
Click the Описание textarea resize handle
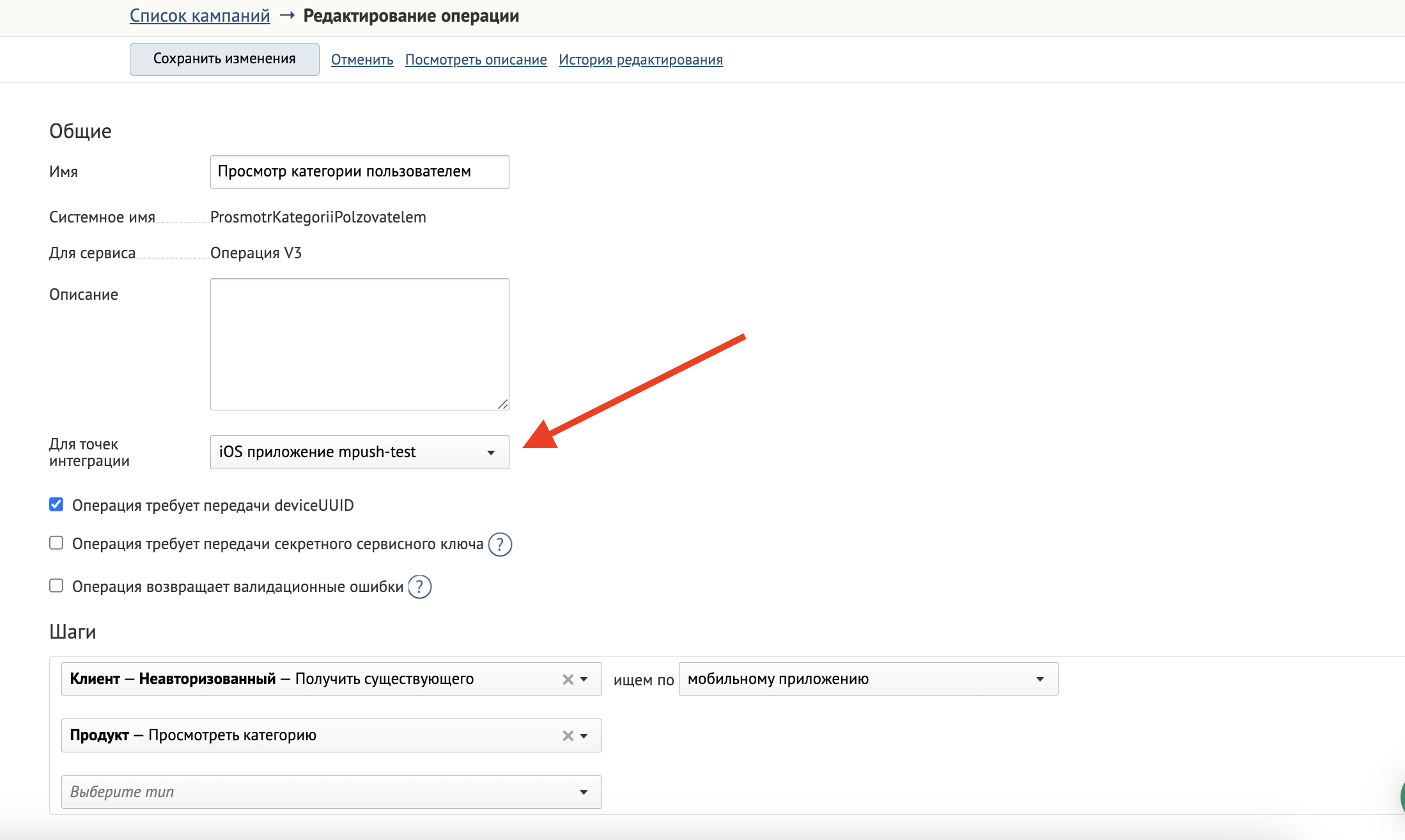click(503, 404)
